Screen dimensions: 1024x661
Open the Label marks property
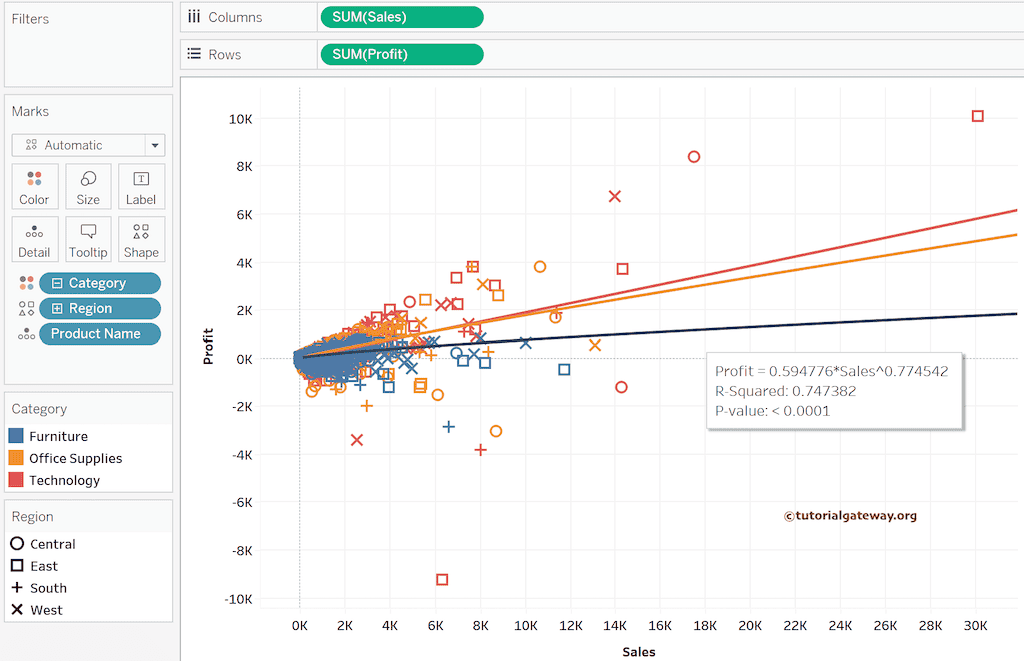point(140,185)
